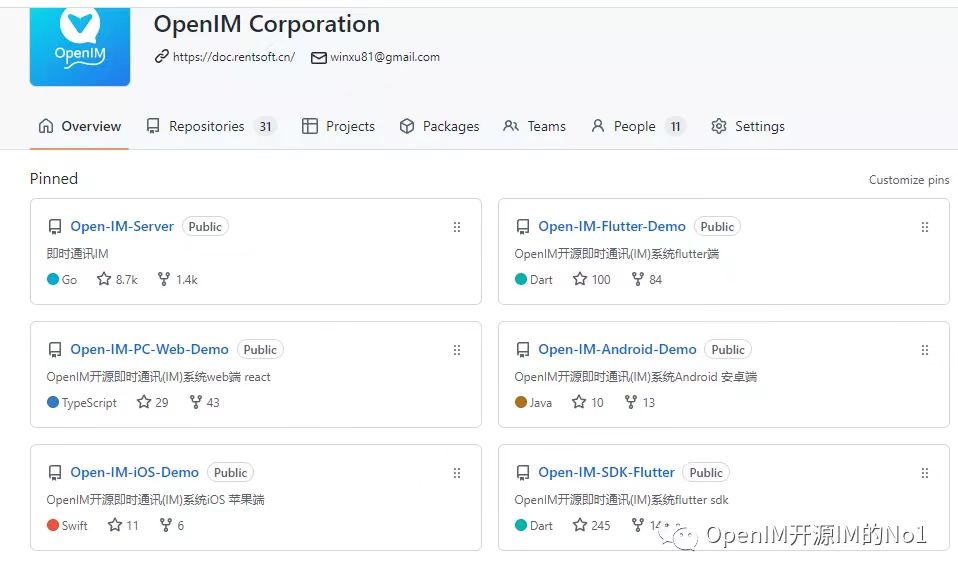Click the drag handle icon on Open-IM-Server card
This screenshot has width=958, height=578.
tap(457, 227)
